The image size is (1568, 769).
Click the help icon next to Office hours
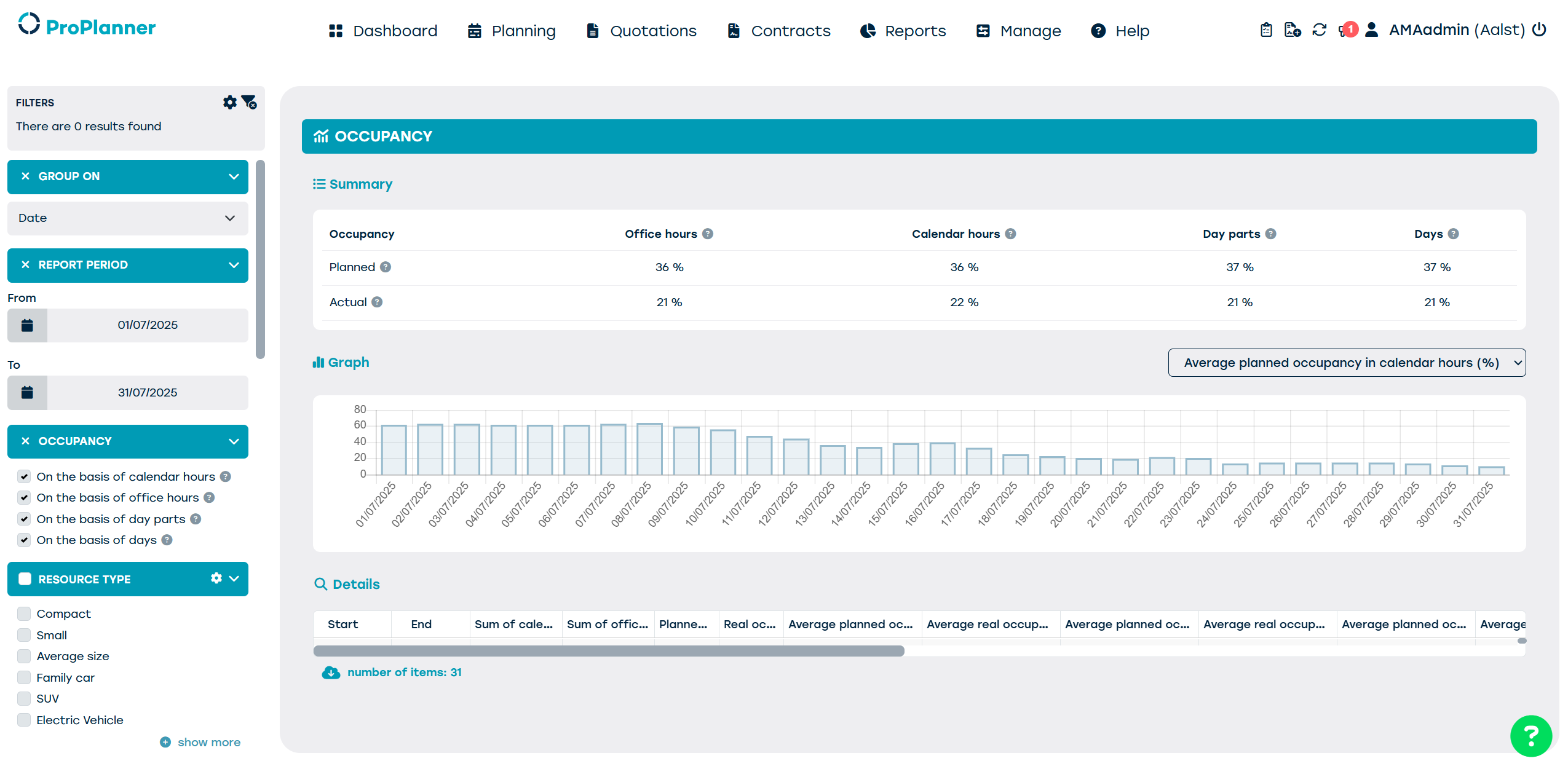pos(708,234)
